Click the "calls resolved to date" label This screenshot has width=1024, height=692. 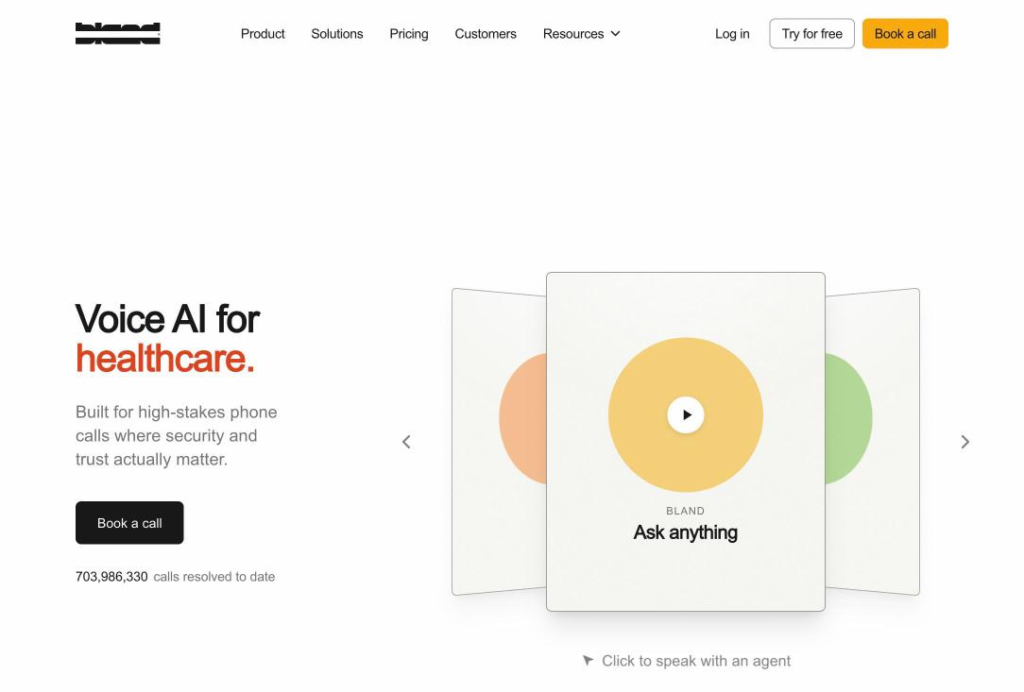click(214, 577)
